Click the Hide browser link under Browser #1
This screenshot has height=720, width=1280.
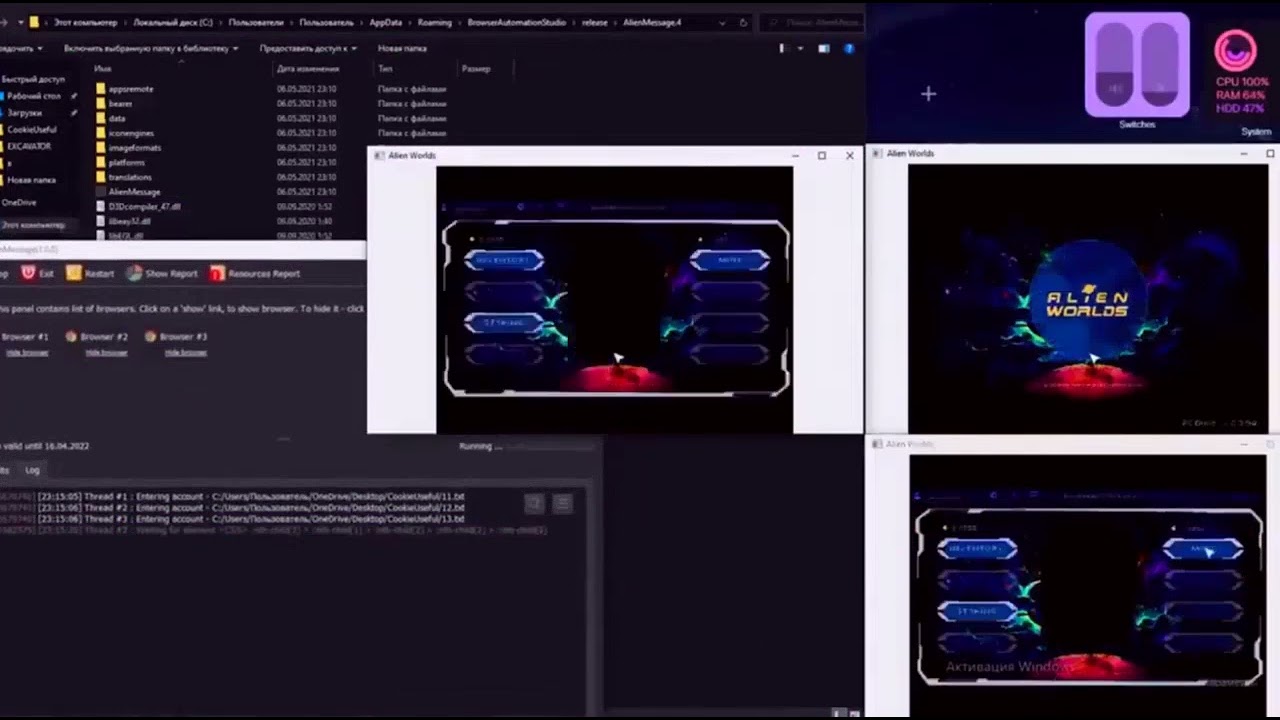point(27,352)
